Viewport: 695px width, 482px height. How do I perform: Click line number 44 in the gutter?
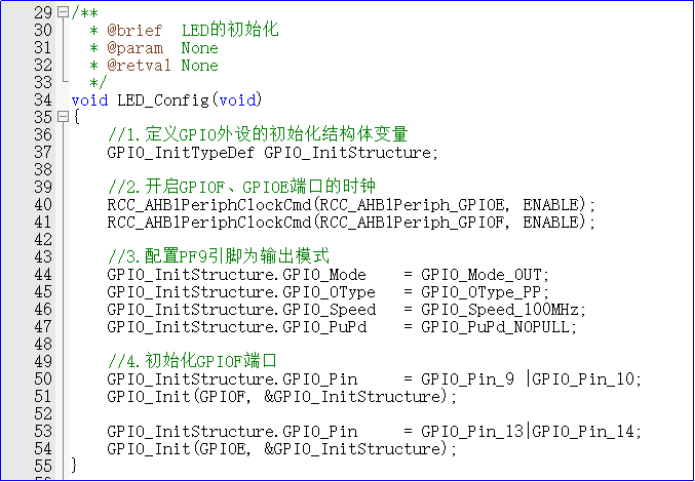tap(42, 275)
